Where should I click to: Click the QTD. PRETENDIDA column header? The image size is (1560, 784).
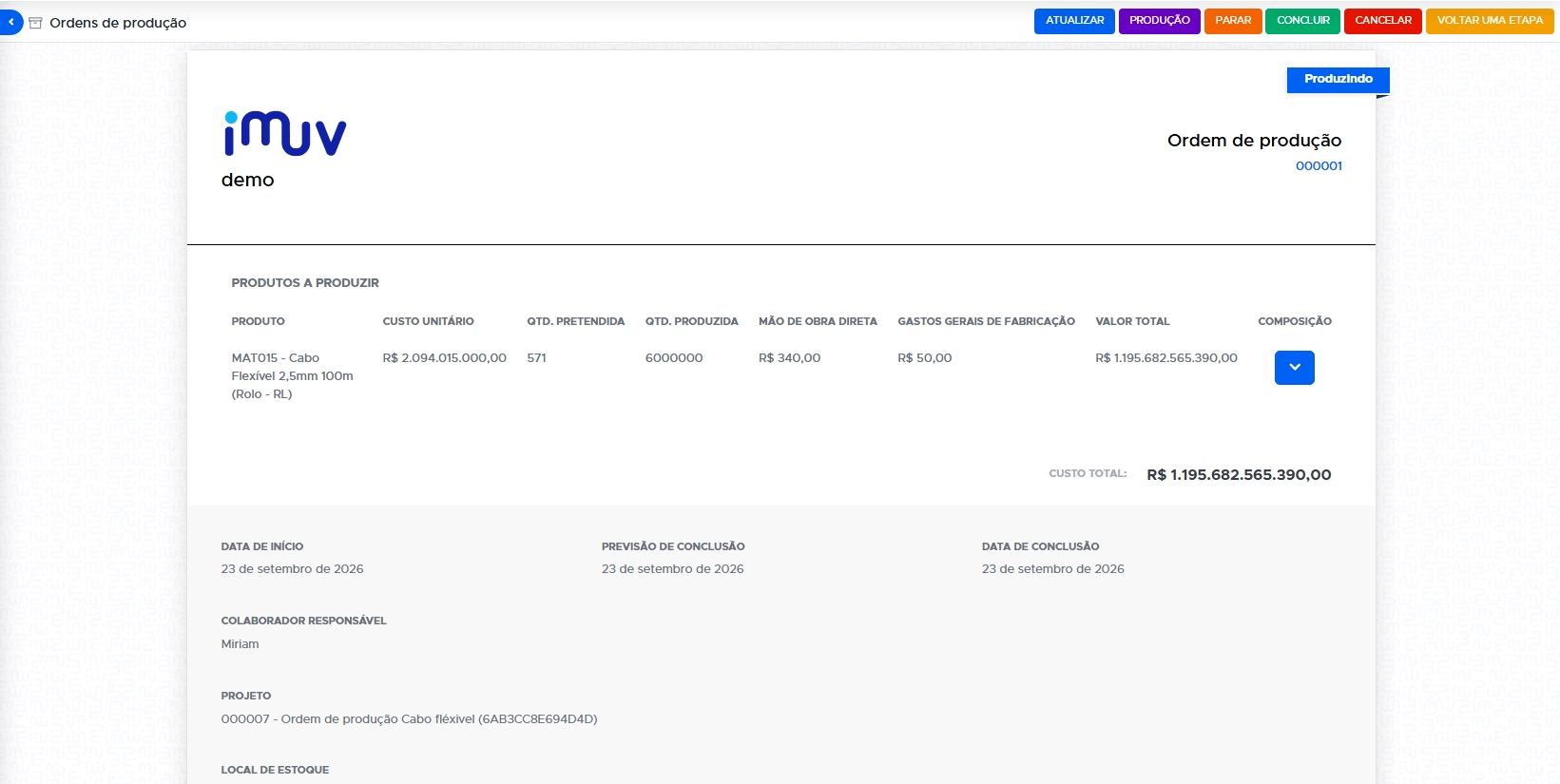coord(576,321)
